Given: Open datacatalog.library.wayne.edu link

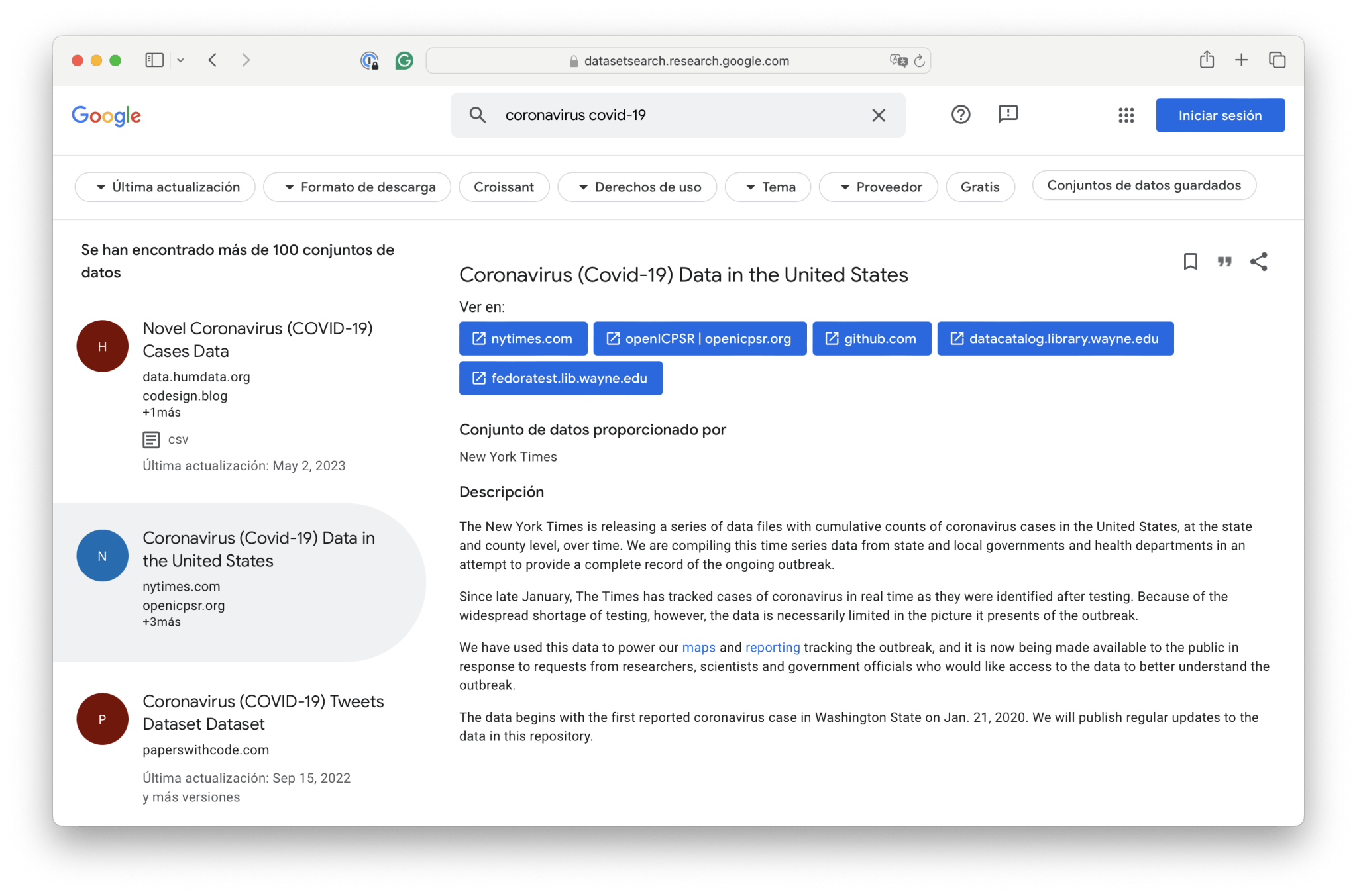Looking at the screenshot, I should click(x=1056, y=338).
